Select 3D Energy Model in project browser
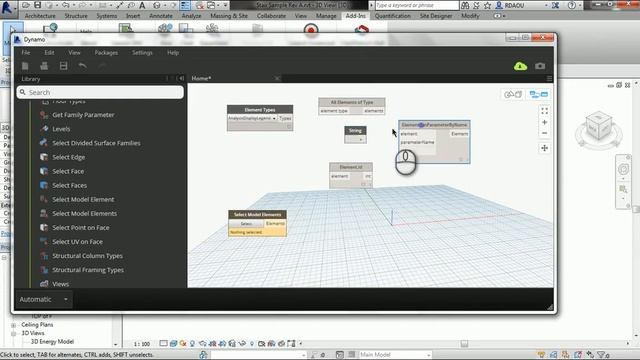 [x=52, y=342]
